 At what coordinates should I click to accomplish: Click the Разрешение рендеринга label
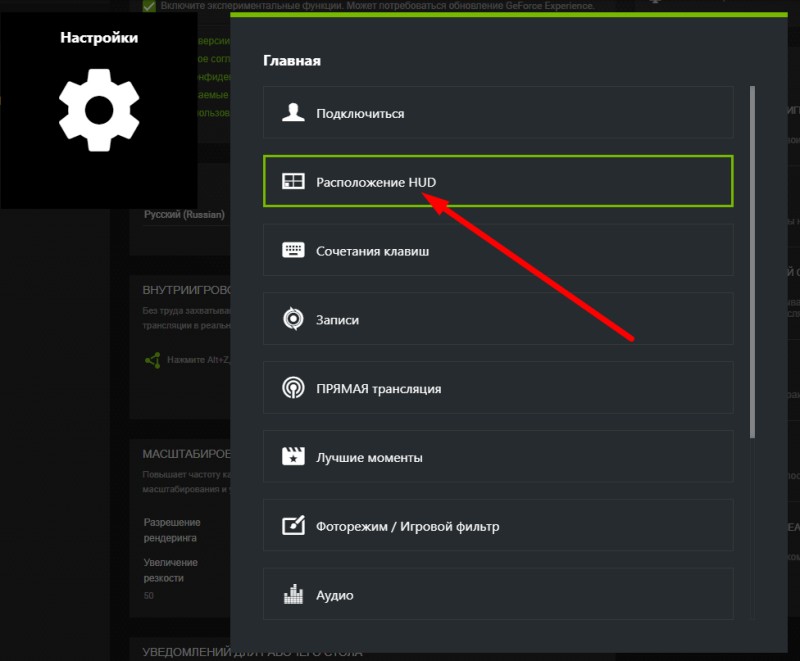172,530
